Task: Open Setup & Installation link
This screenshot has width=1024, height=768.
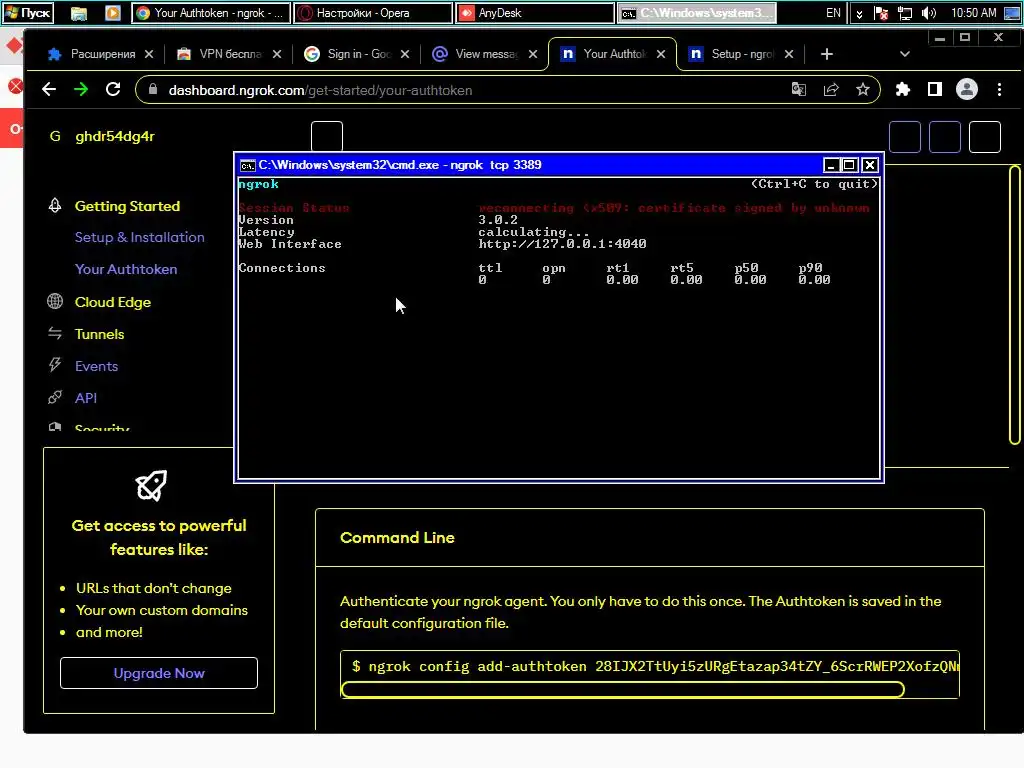Action: click(x=140, y=238)
